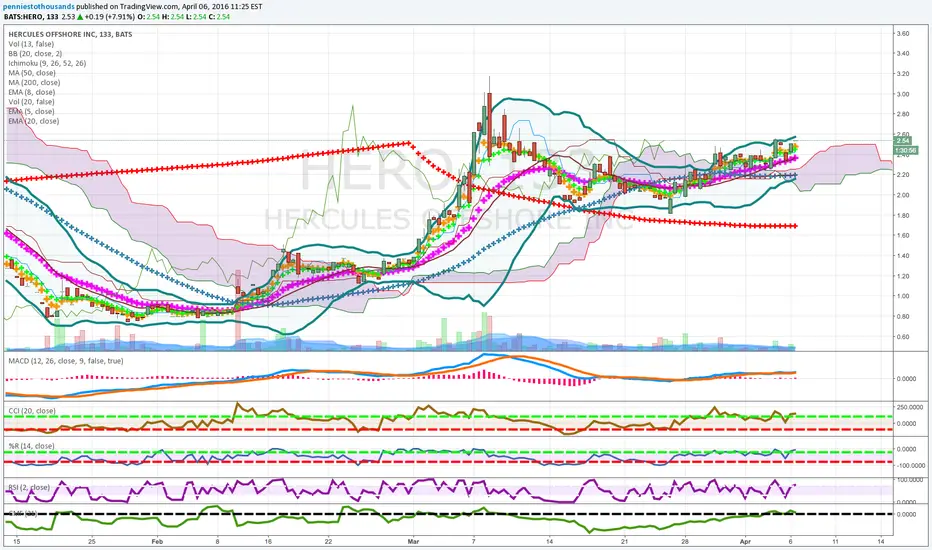Open the penniestothousands author link
Viewport: 932px width, 550px height.
[x=39, y=7]
